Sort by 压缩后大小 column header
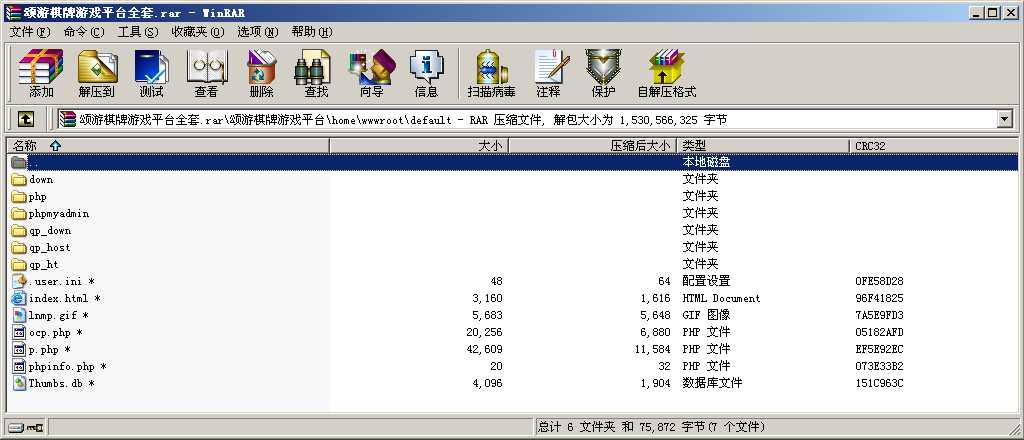Screen dimensions: 1024x440 pyautogui.click(x=592, y=146)
